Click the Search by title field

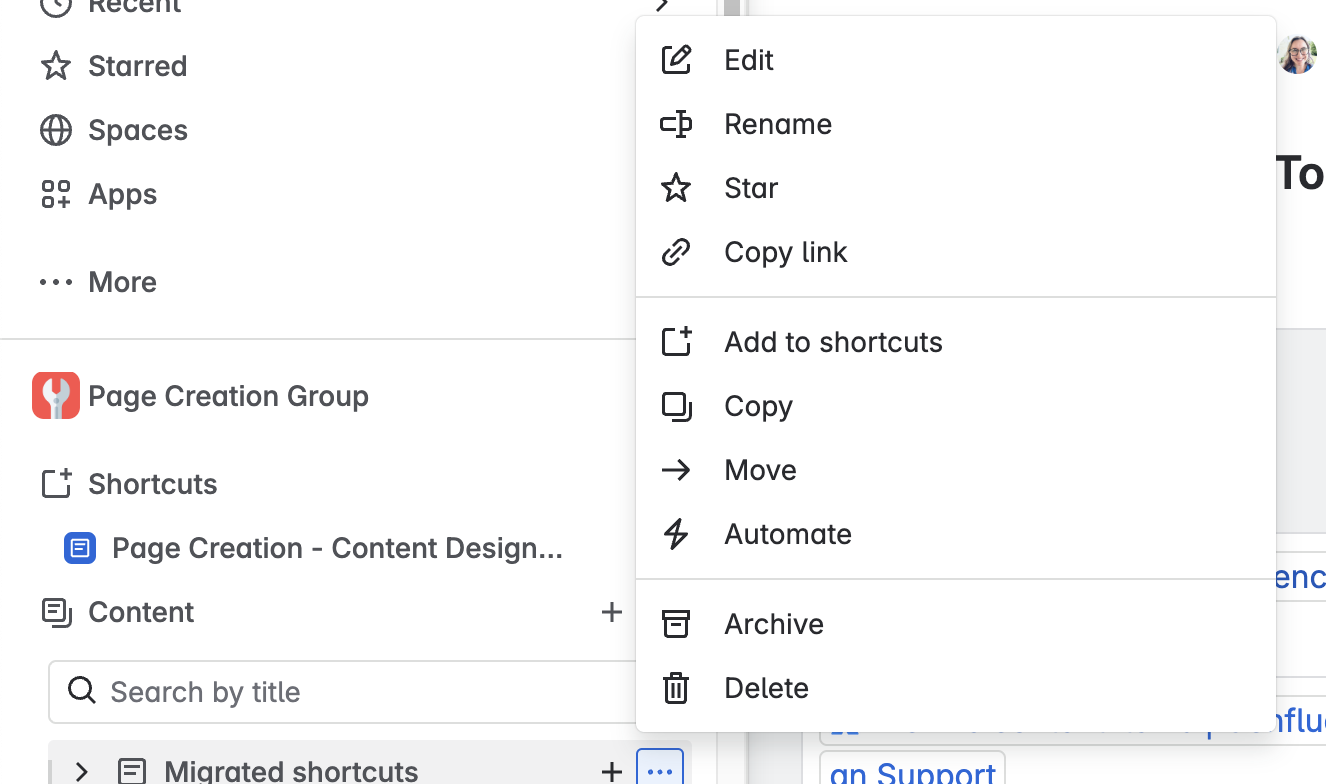pos(345,692)
